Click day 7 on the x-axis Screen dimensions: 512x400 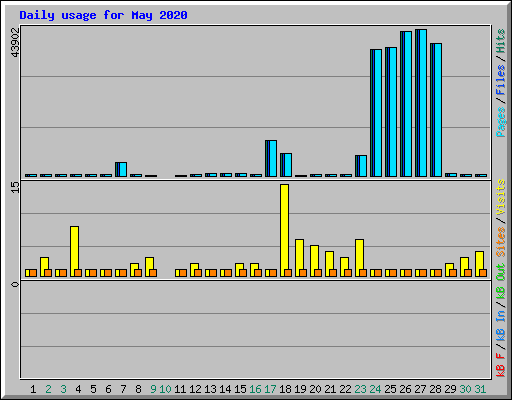[x=123, y=389]
